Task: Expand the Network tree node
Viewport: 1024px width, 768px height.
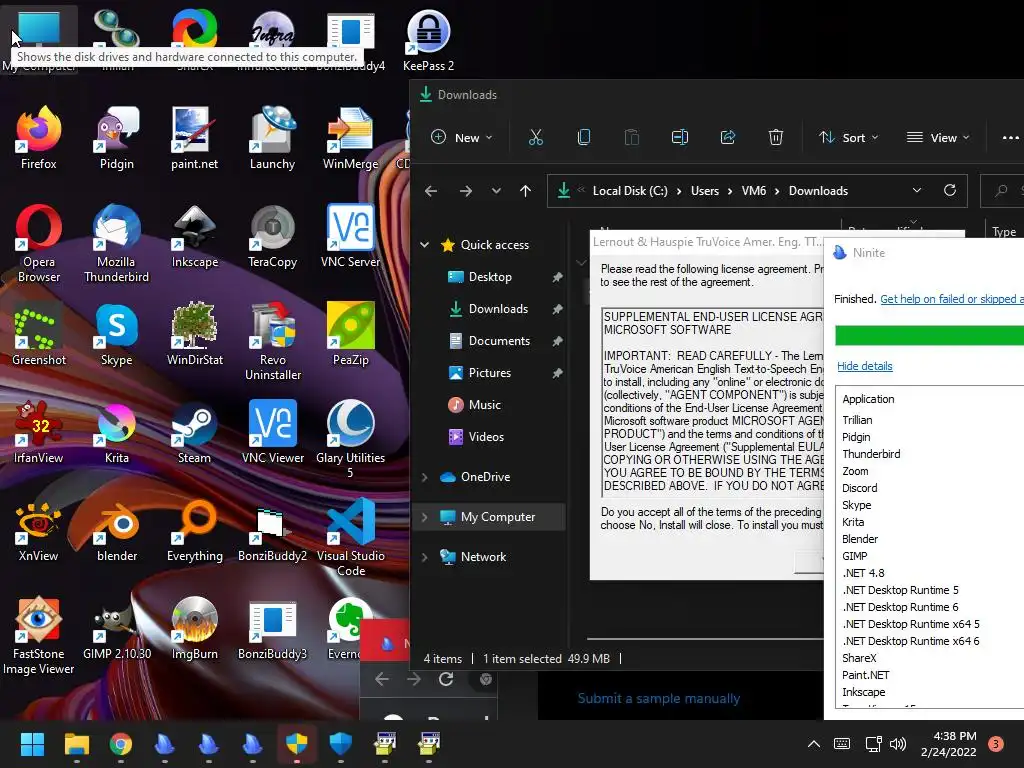Action: pyautogui.click(x=424, y=556)
